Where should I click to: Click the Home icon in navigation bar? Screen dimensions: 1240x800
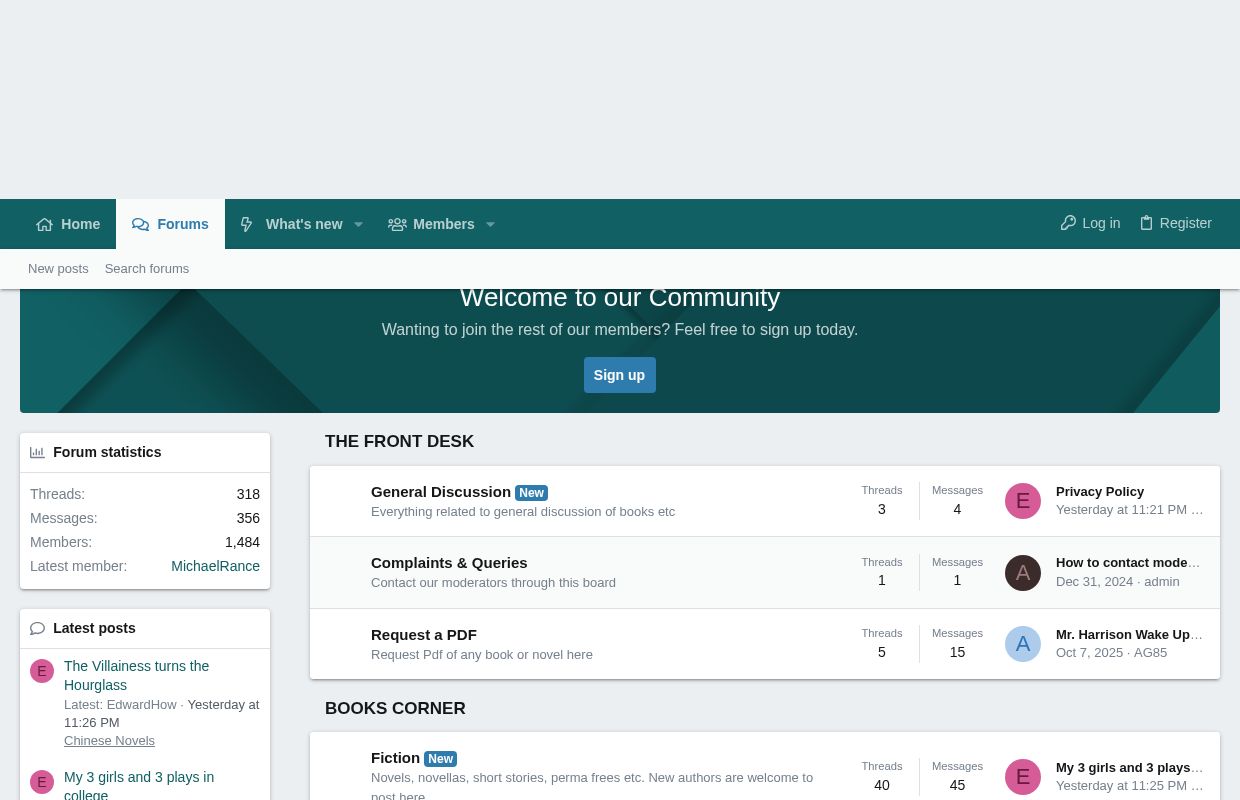[45, 225]
